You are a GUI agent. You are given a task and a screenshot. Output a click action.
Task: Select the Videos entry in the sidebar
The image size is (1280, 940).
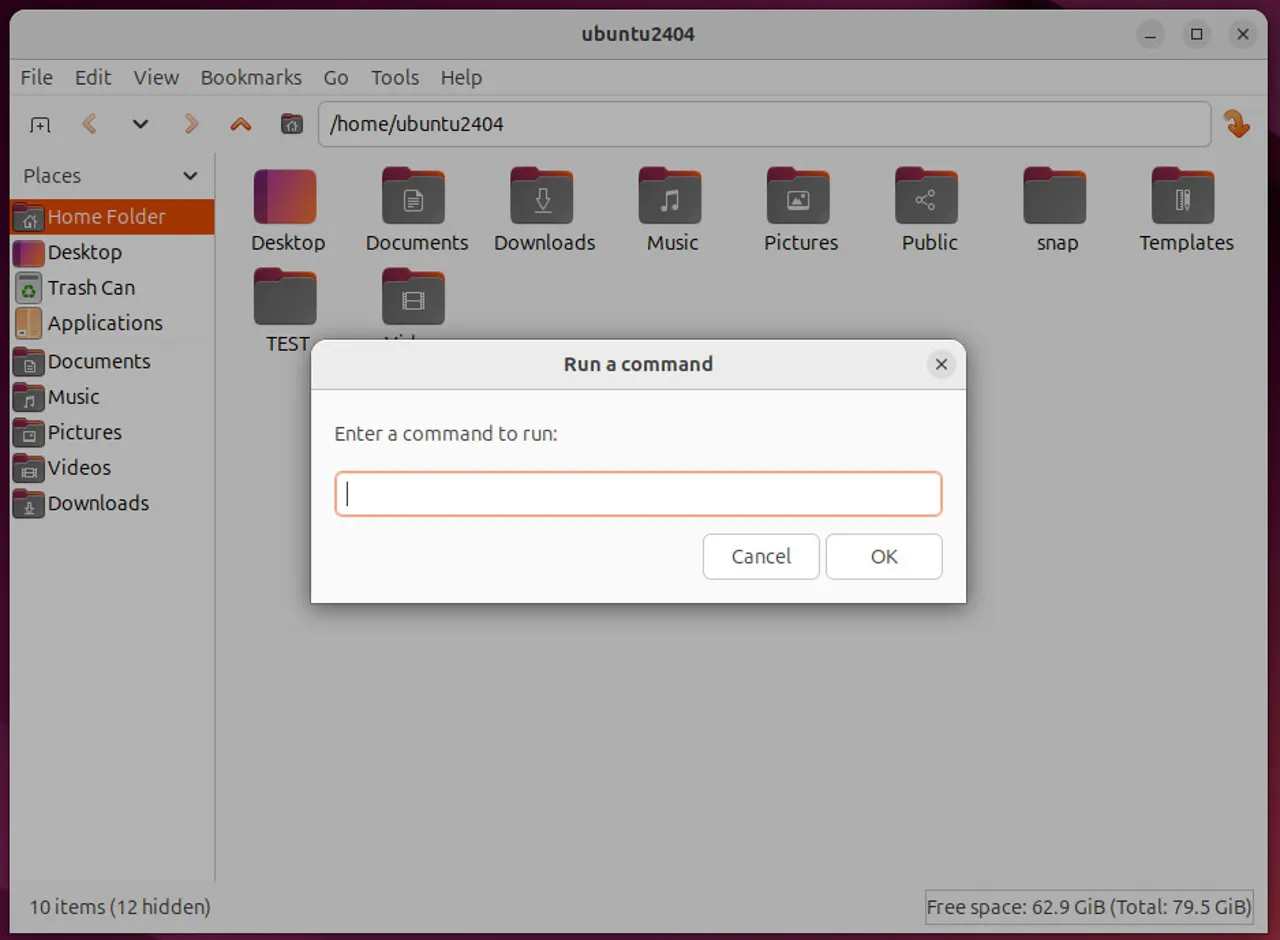coord(79,467)
